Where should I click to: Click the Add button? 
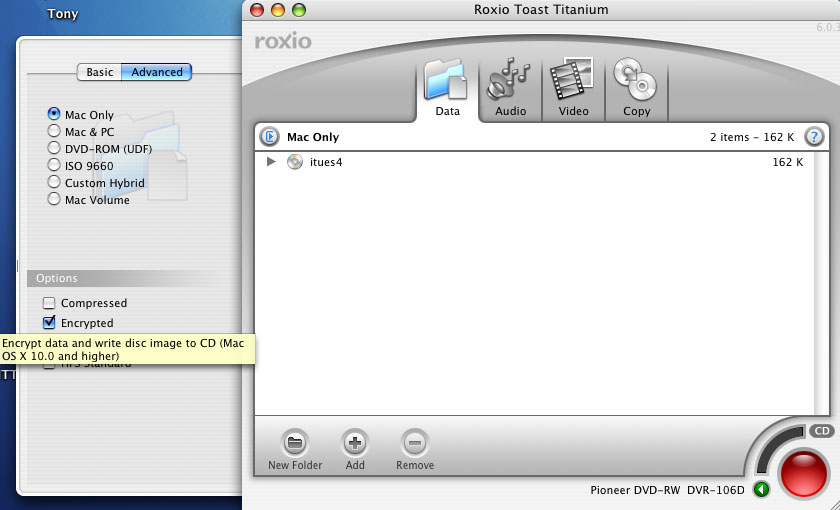(x=355, y=451)
